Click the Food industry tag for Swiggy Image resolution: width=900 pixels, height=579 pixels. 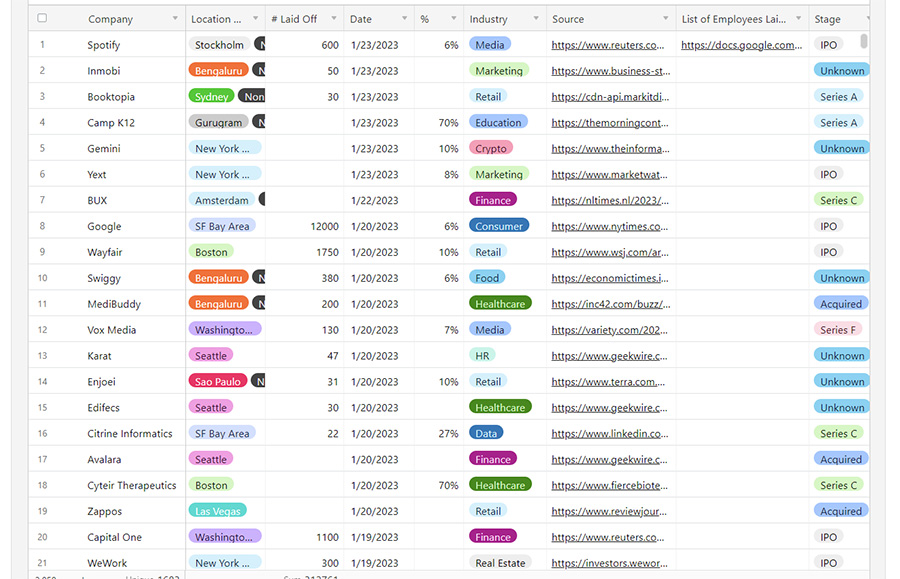tap(487, 278)
